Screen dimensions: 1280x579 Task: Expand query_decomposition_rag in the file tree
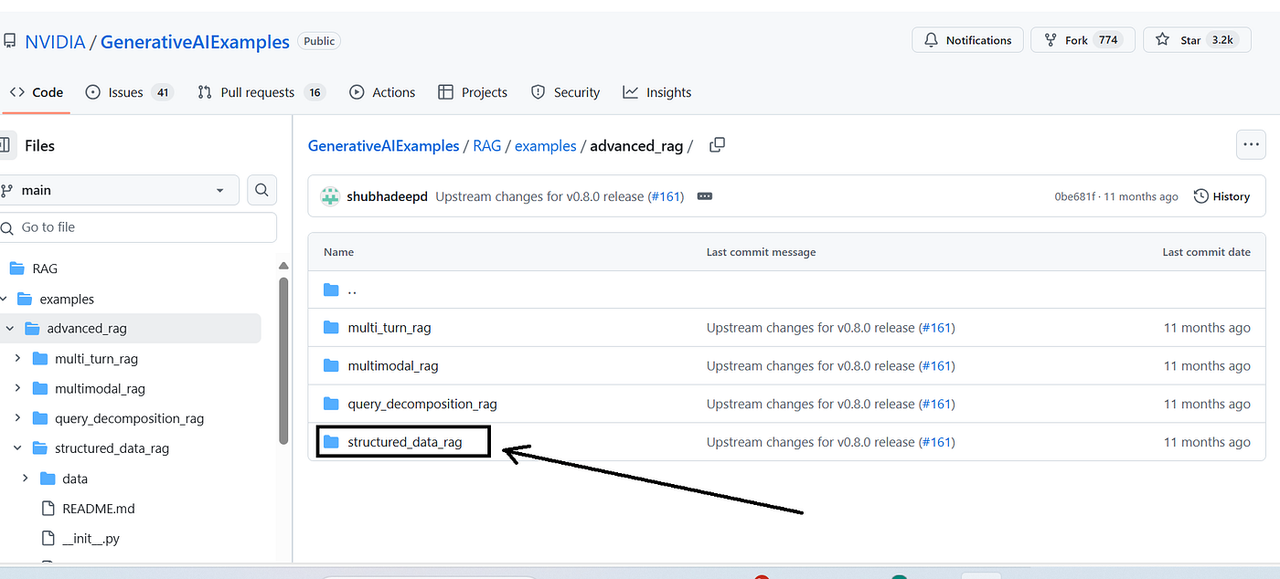click(18, 418)
